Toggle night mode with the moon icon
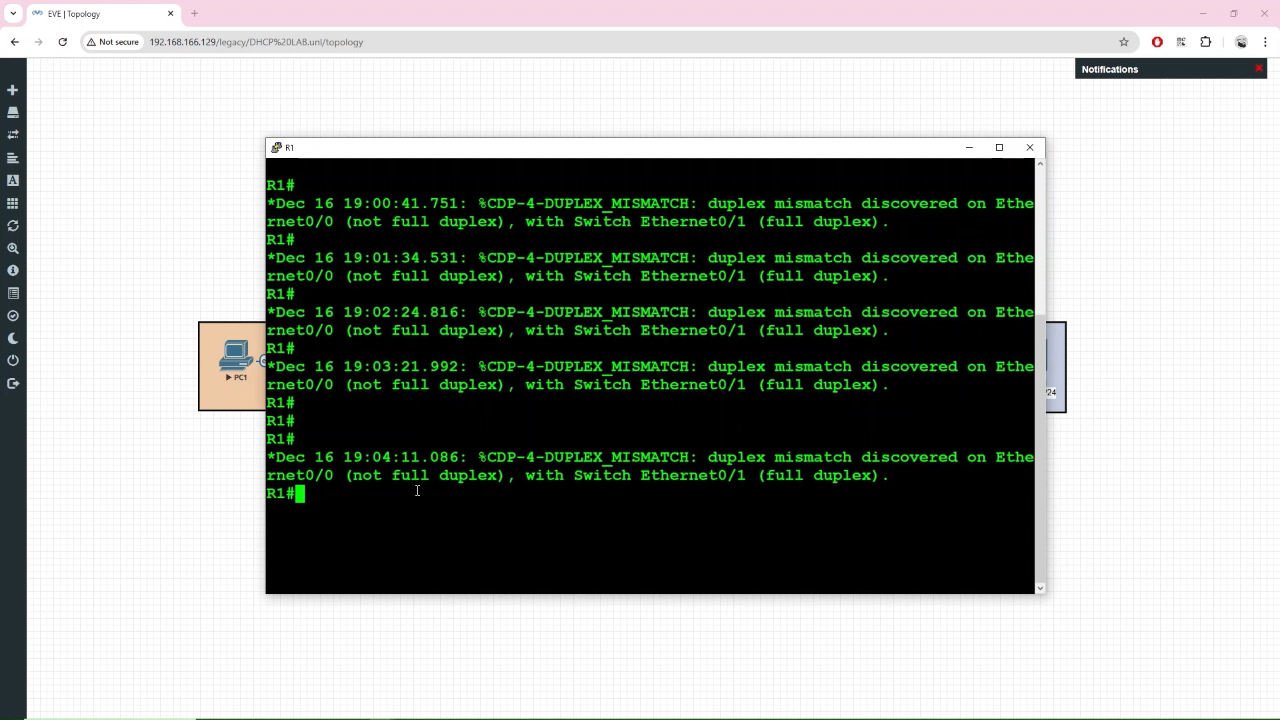The width and height of the screenshot is (1280, 720). 13,338
